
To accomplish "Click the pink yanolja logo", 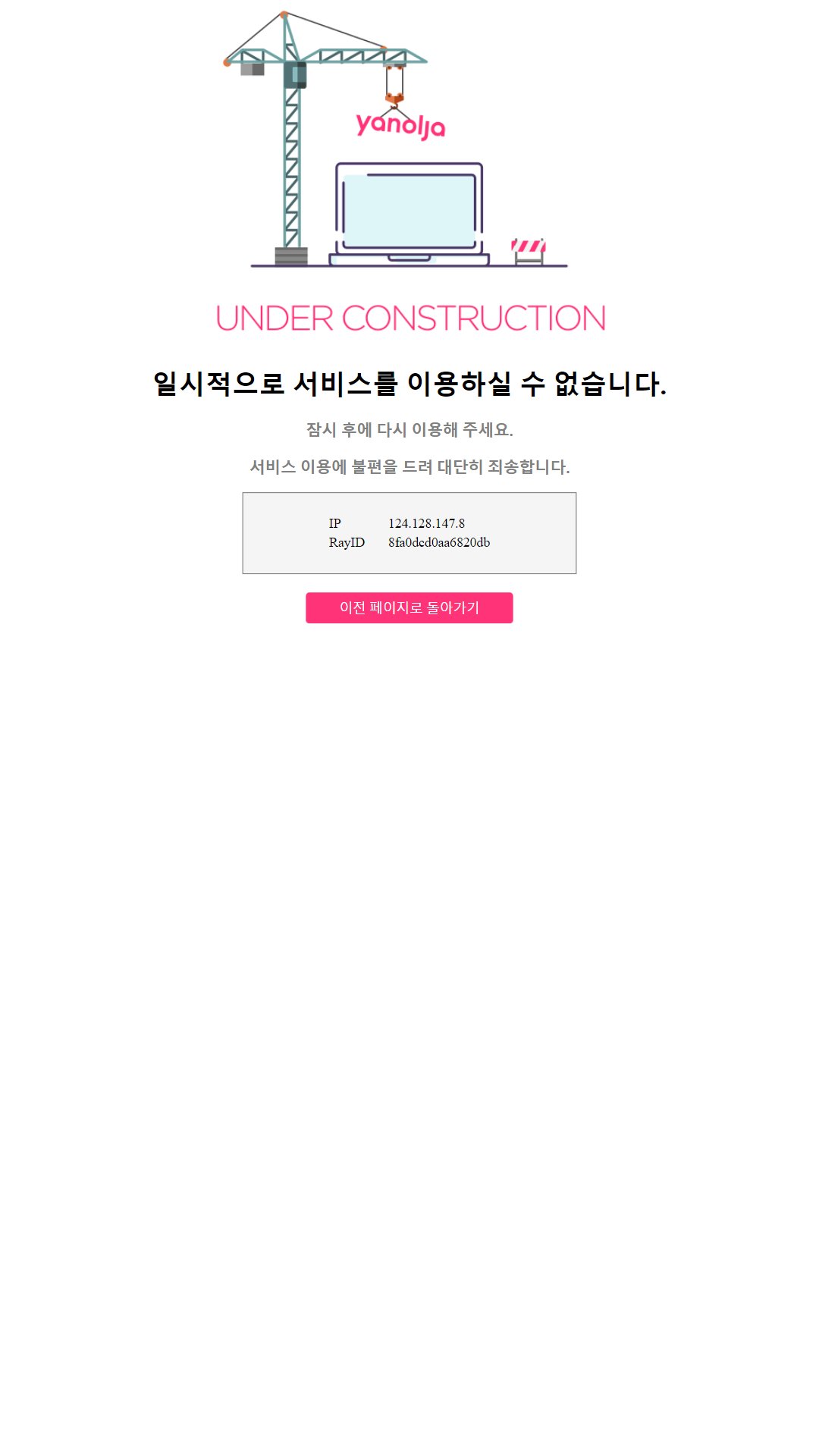I will (400, 125).
